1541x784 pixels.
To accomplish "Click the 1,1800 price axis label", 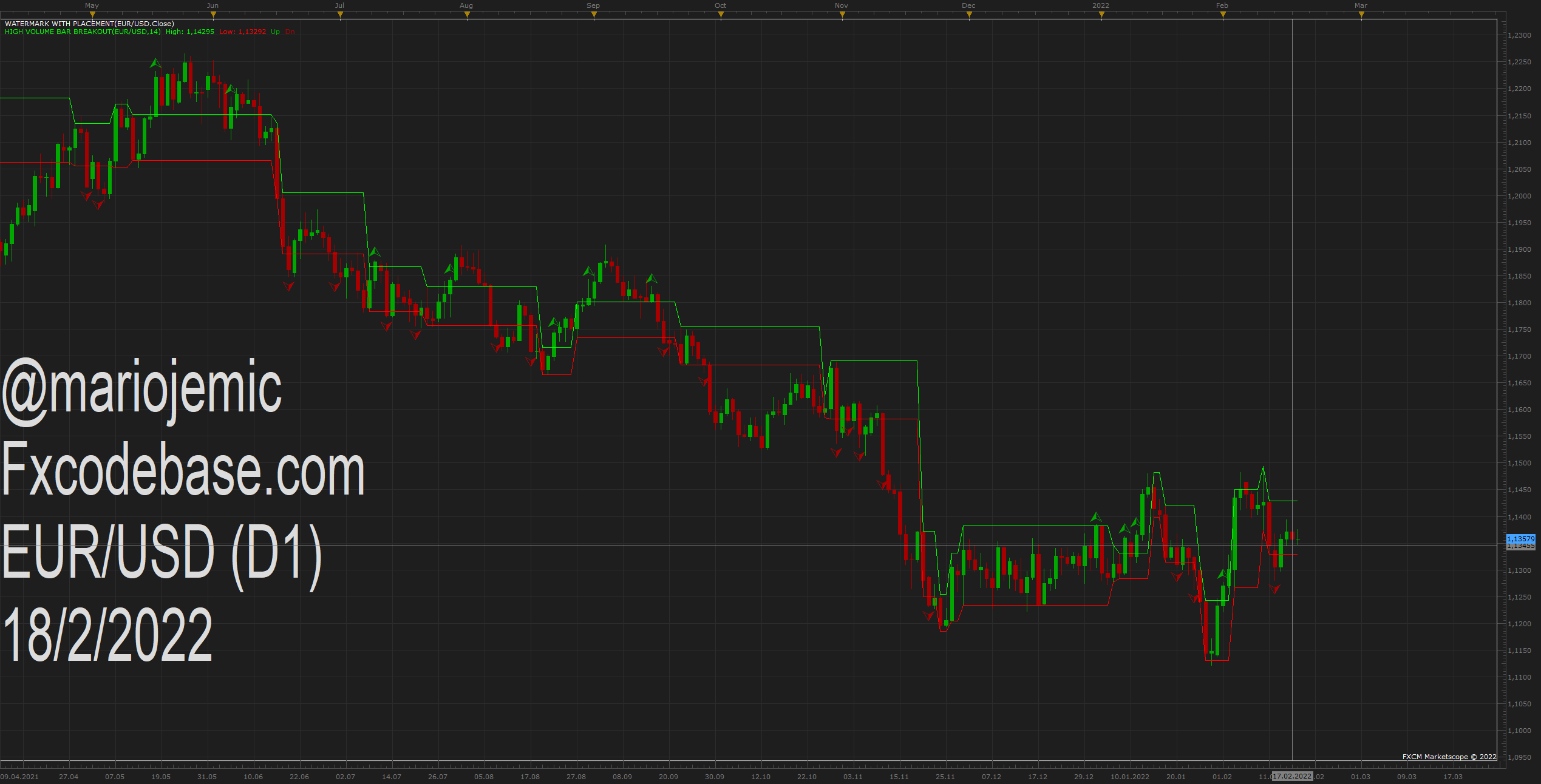I will tap(1519, 303).
